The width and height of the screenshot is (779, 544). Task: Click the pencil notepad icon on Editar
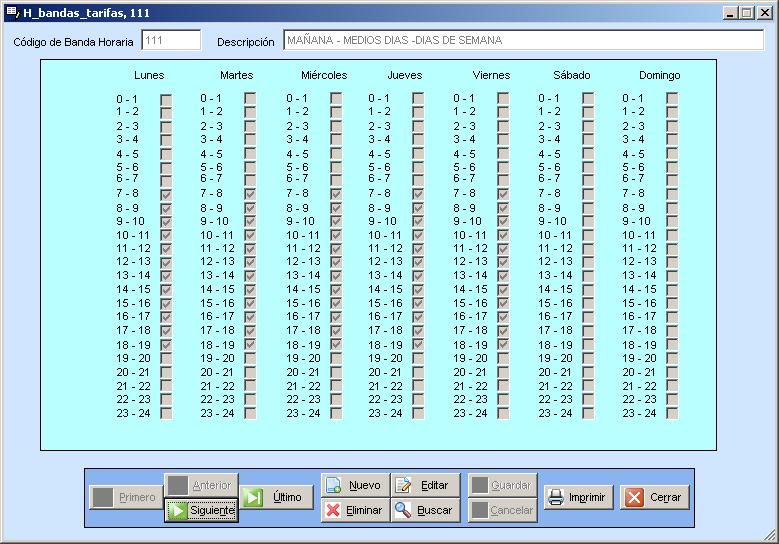(x=403, y=485)
